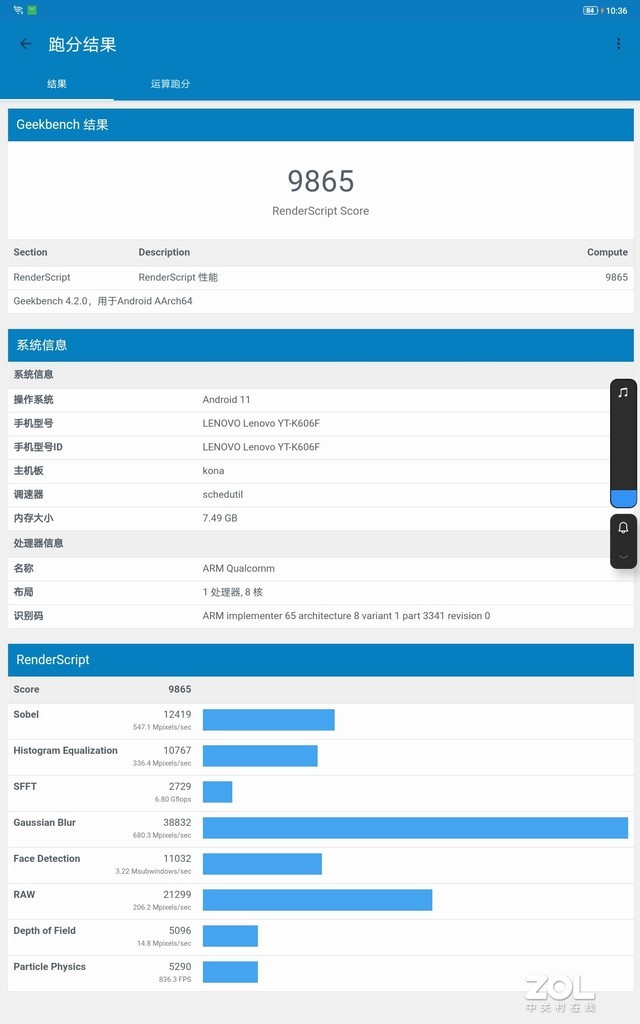Select the RenderScript 性能 description cell

[178, 278]
